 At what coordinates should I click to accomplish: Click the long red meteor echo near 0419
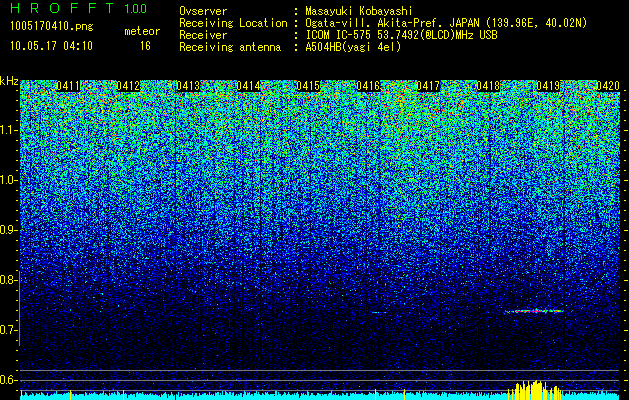point(534,311)
